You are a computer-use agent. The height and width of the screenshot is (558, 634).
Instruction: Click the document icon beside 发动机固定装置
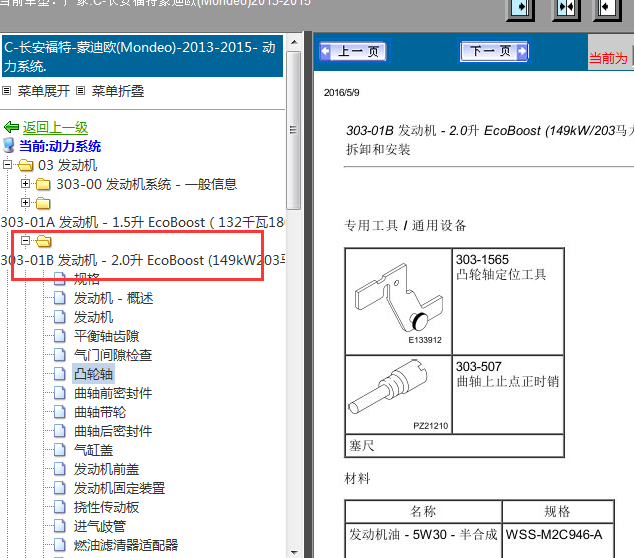coord(60,488)
